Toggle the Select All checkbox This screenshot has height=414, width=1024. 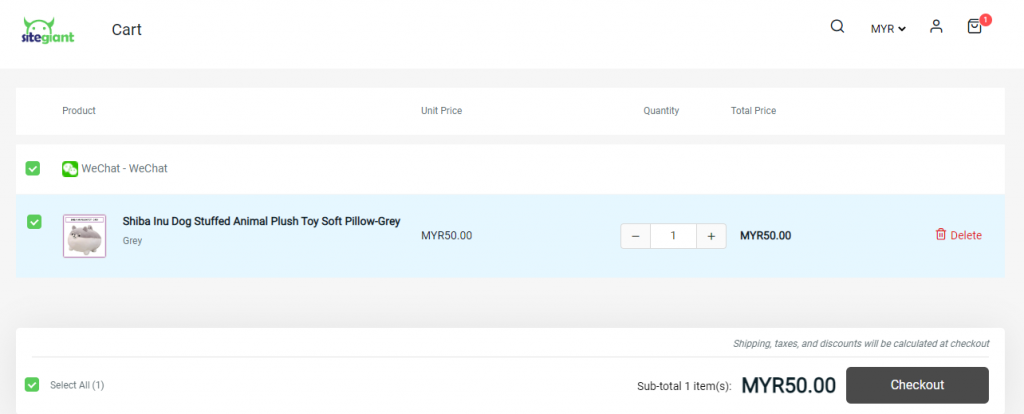[32, 385]
